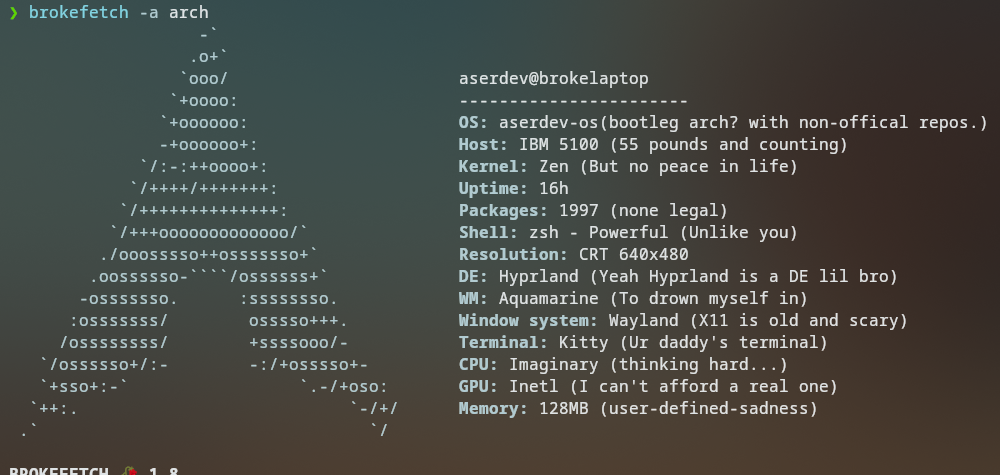Click the DE Hyprland line
The height and width of the screenshot is (475, 1000).
(678, 277)
